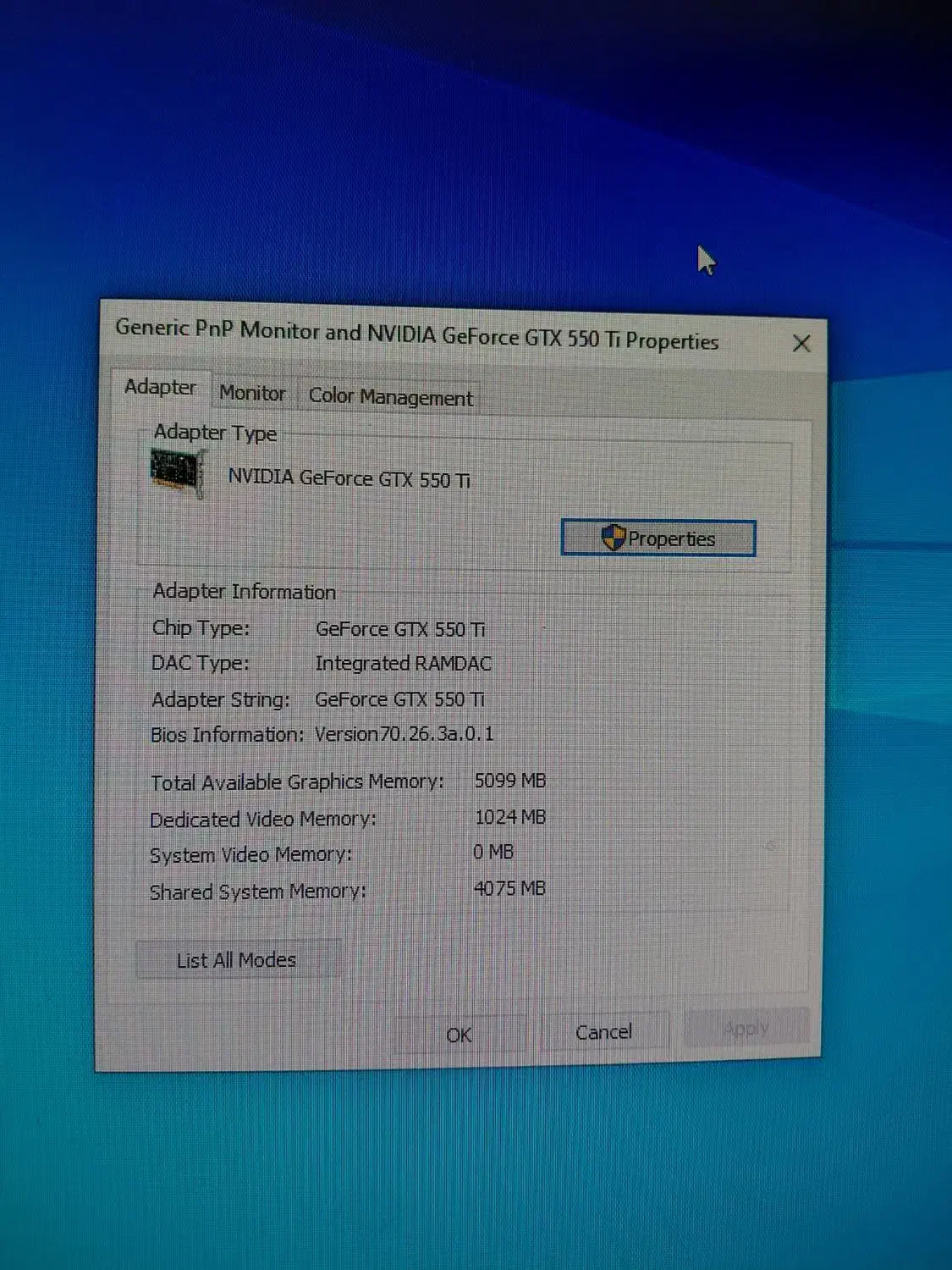Switch to the Monitor tab
The height and width of the screenshot is (1270, 952).
click(x=252, y=394)
